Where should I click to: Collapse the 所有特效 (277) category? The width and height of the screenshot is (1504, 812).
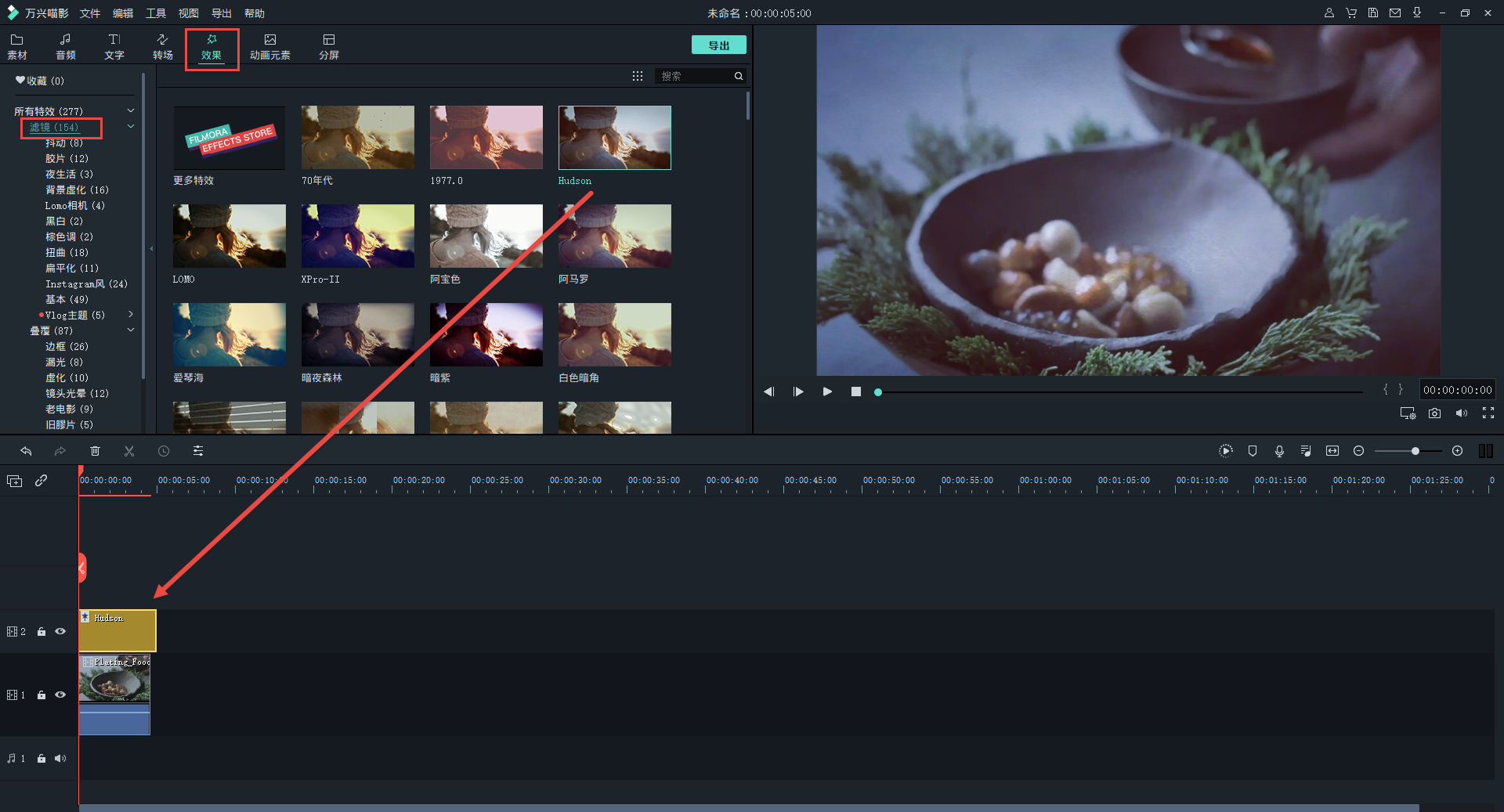[x=131, y=111]
